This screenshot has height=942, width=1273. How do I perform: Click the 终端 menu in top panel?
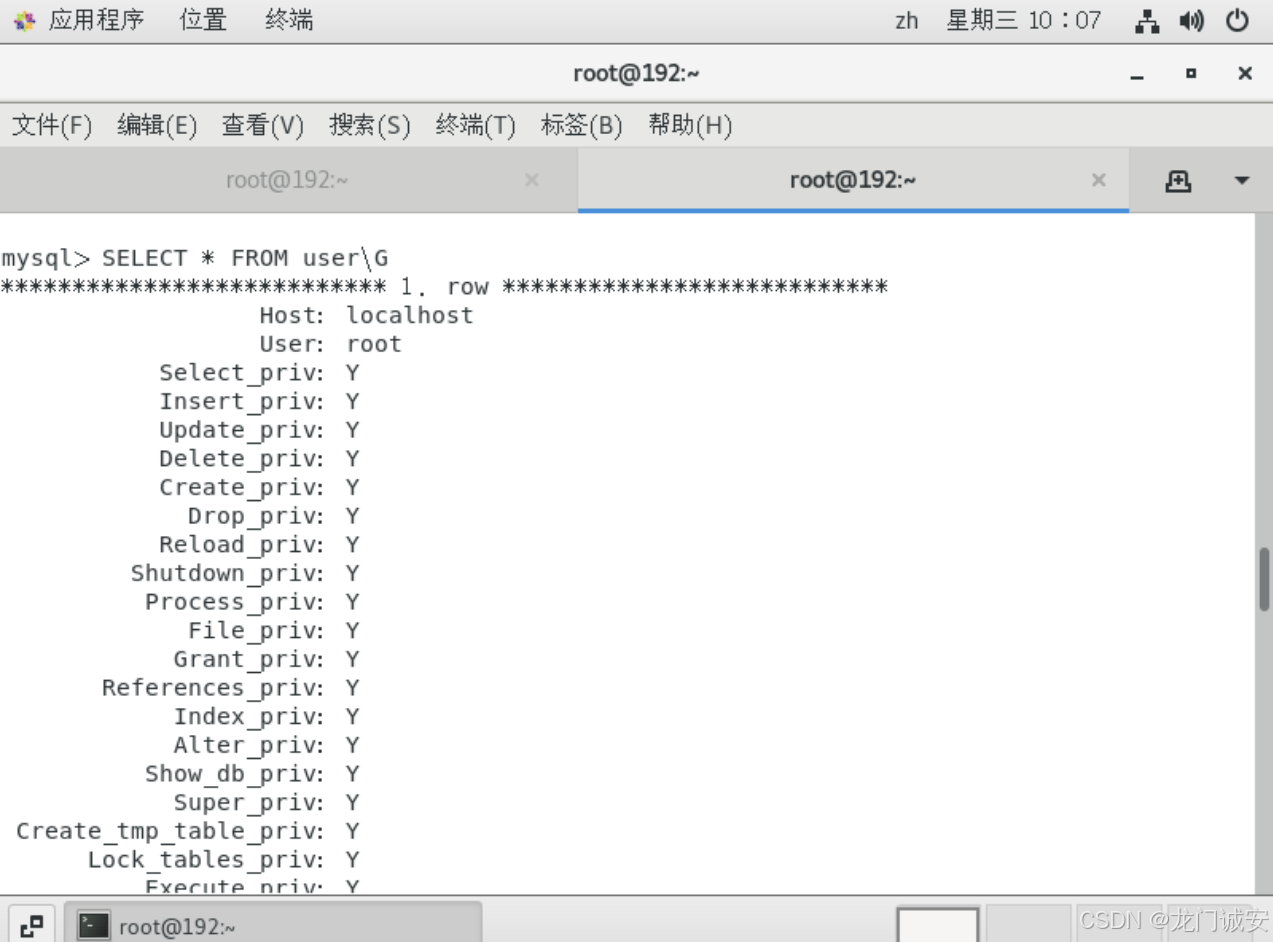pyautogui.click(x=289, y=20)
